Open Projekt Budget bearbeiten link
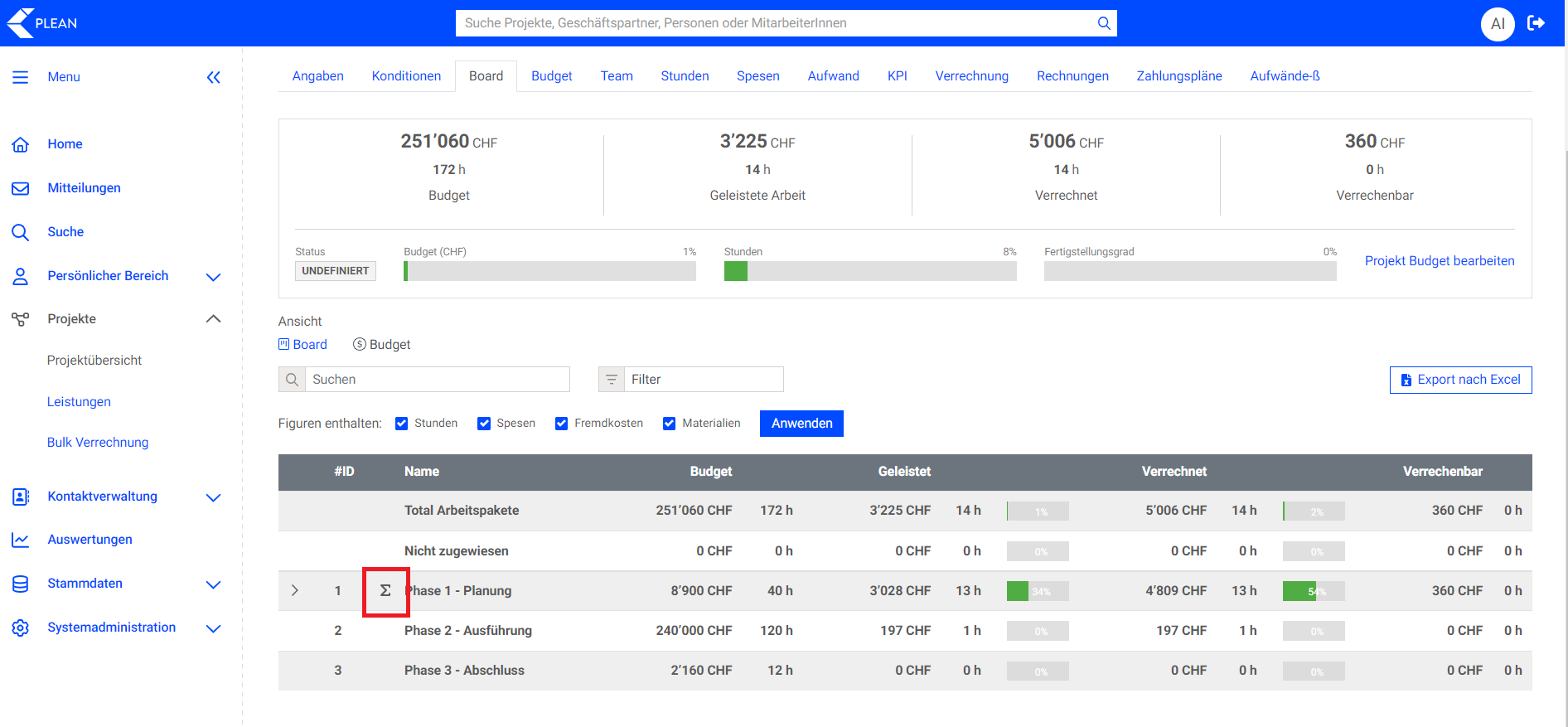 tap(1440, 261)
